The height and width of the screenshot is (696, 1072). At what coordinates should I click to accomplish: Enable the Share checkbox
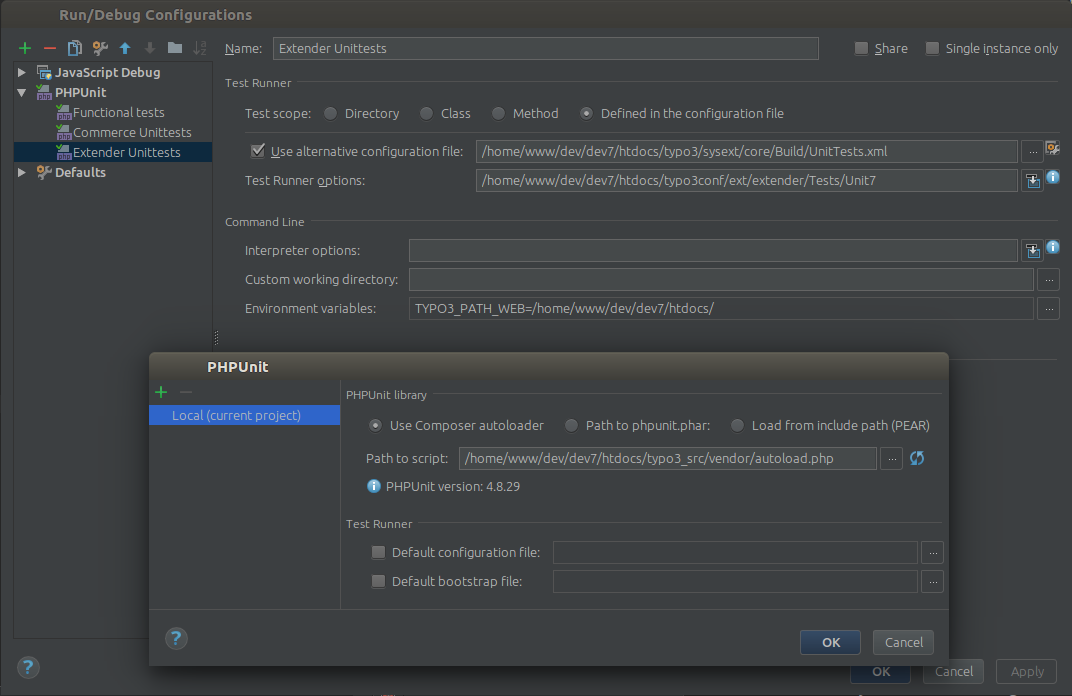(861, 49)
